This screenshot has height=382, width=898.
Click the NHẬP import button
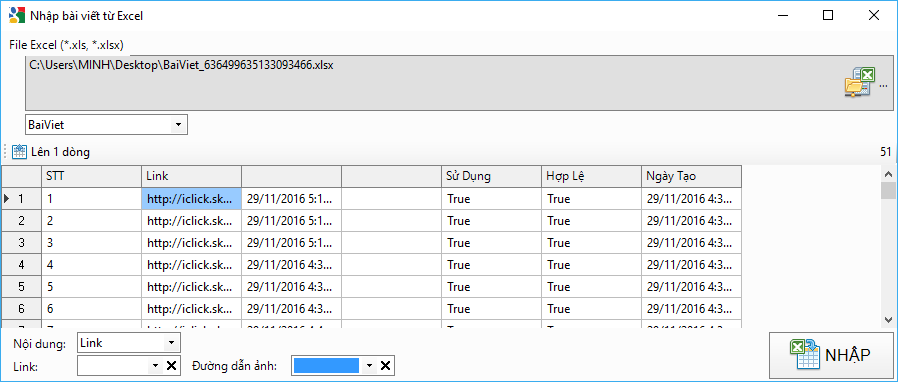click(830, 355)
